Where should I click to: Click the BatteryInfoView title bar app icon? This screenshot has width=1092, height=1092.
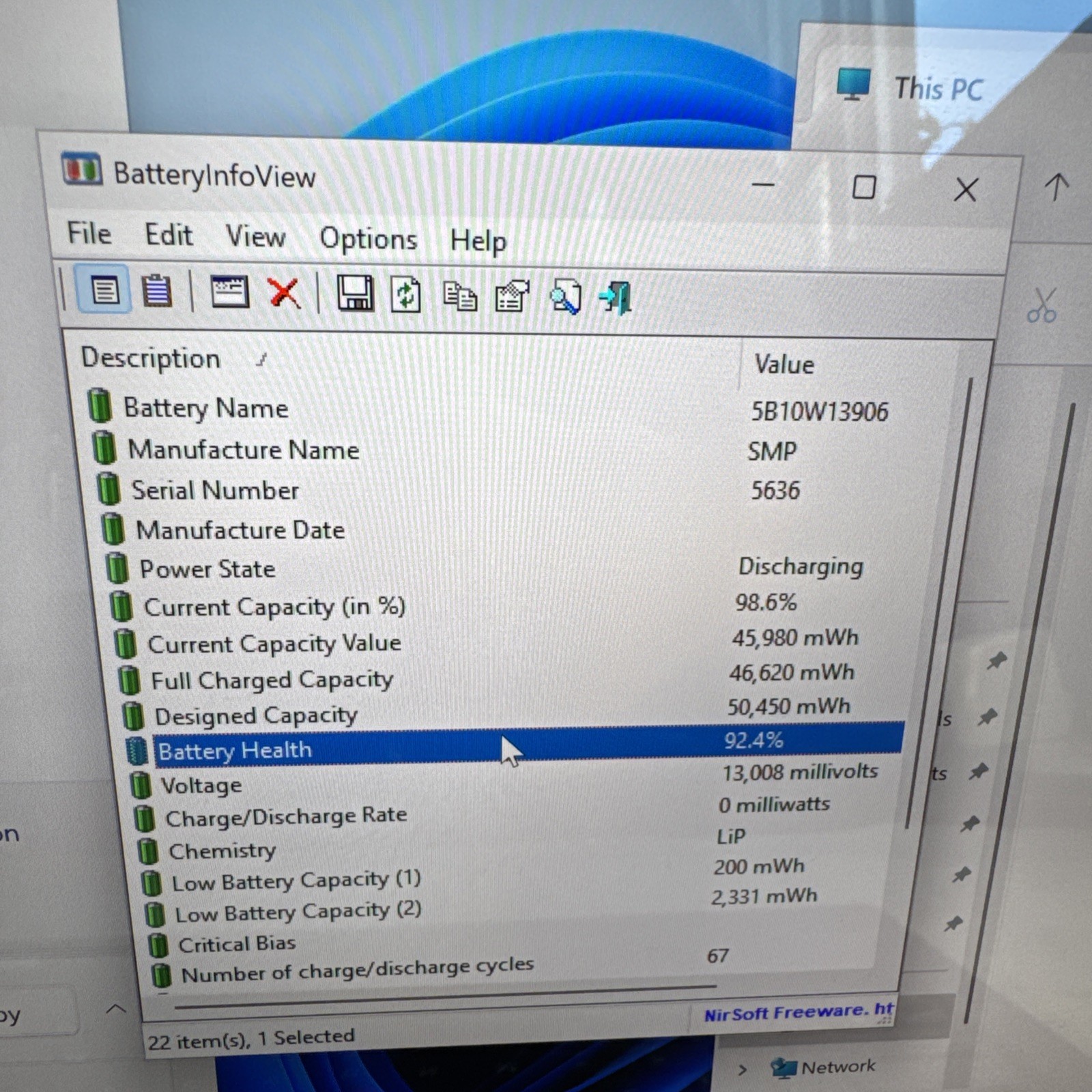81,169
